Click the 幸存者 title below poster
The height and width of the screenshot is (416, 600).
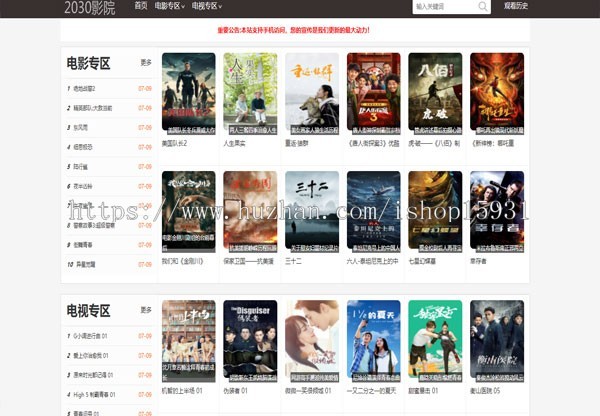tap(478, 261)
